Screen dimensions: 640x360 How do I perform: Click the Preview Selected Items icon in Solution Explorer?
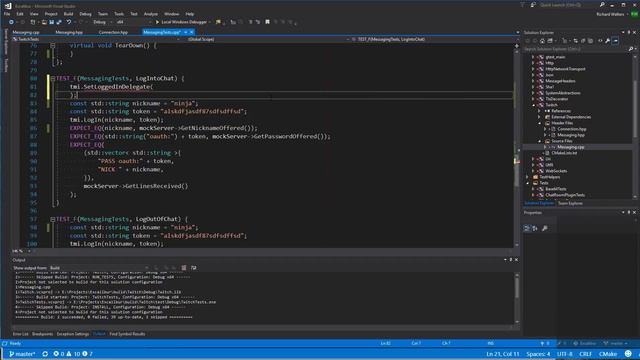(616, 41)
